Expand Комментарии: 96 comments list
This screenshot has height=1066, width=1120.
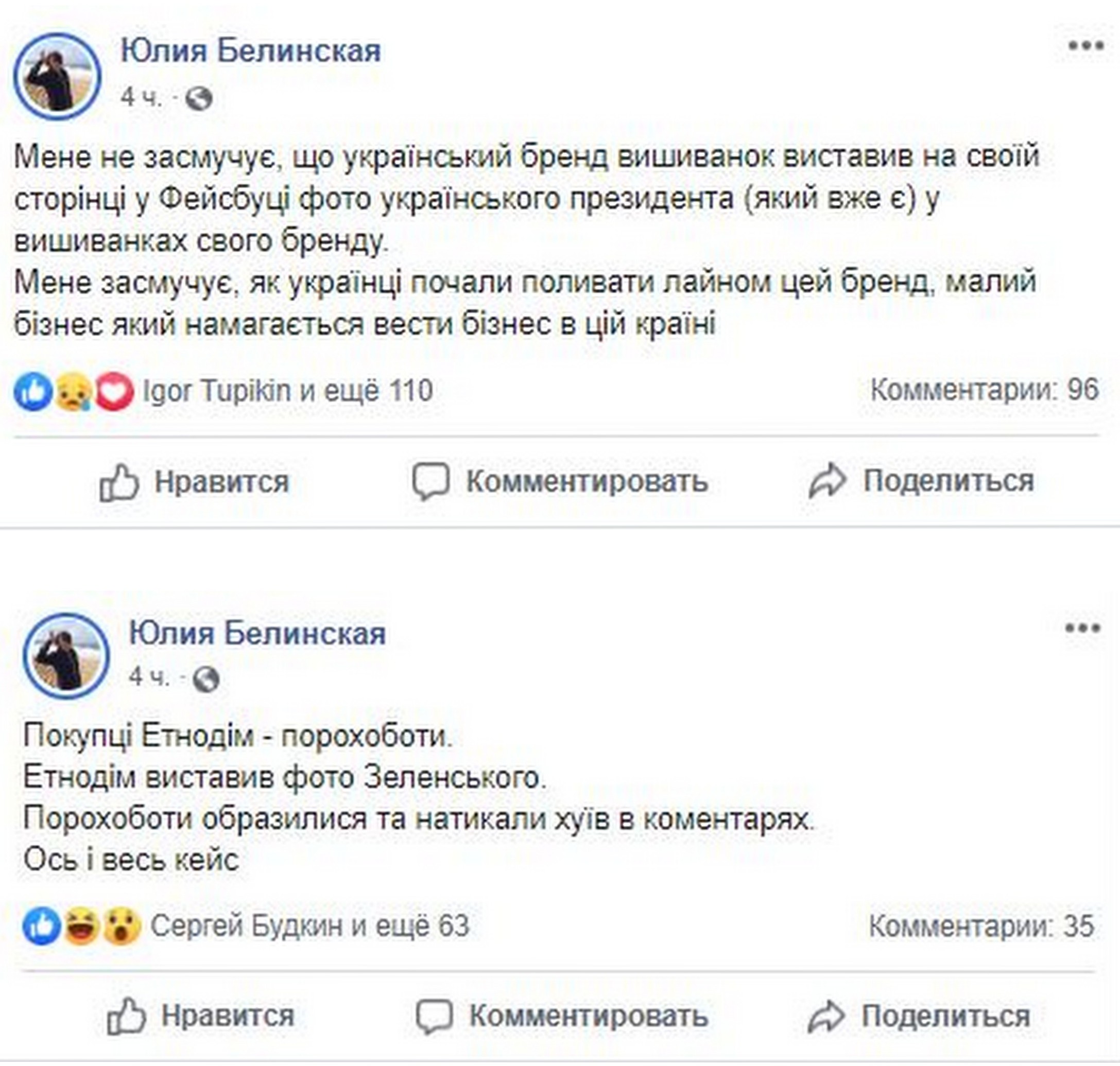[x=984, y=390]
